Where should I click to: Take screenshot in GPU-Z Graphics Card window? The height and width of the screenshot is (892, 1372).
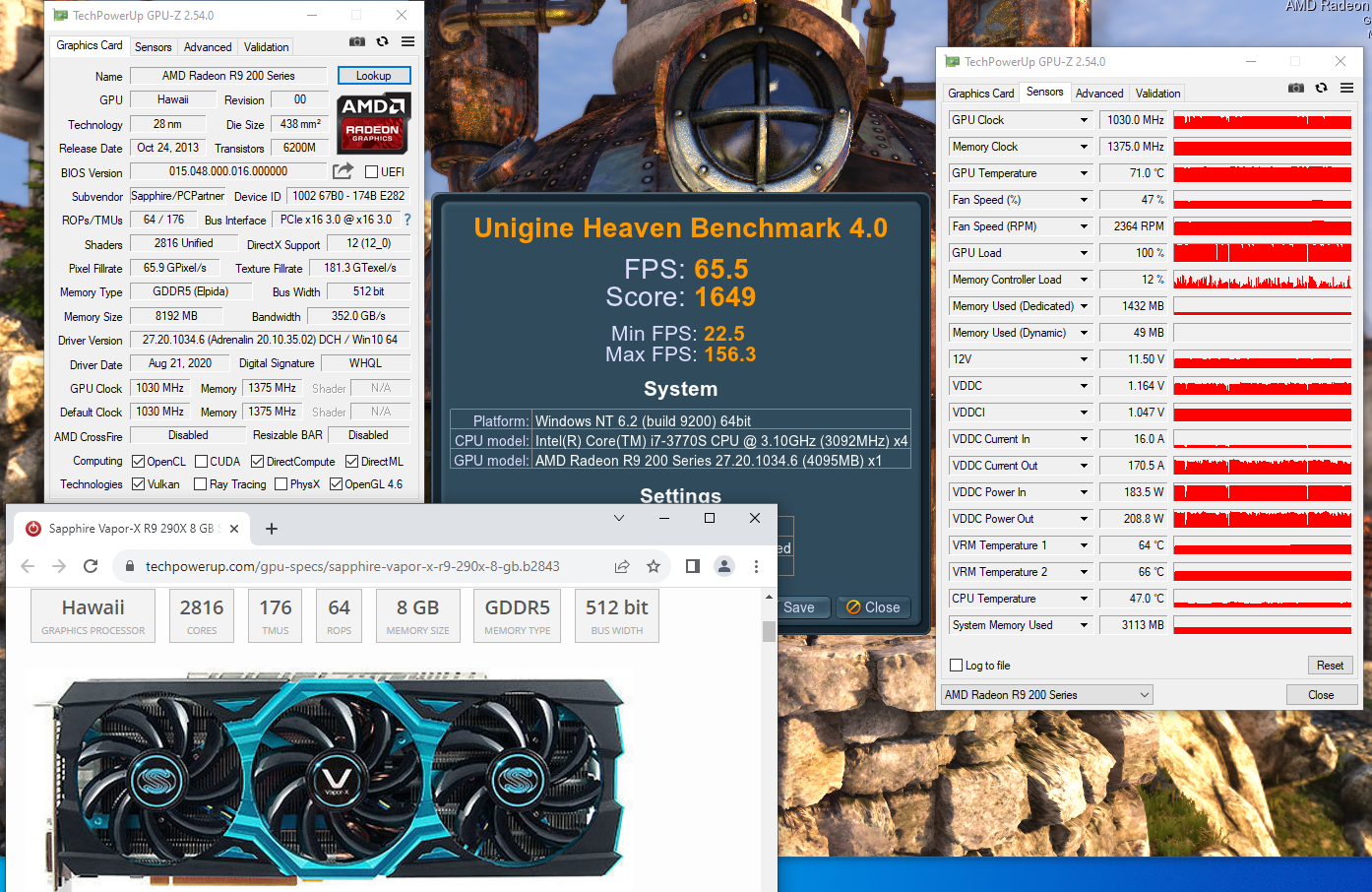tap(357, 41)
